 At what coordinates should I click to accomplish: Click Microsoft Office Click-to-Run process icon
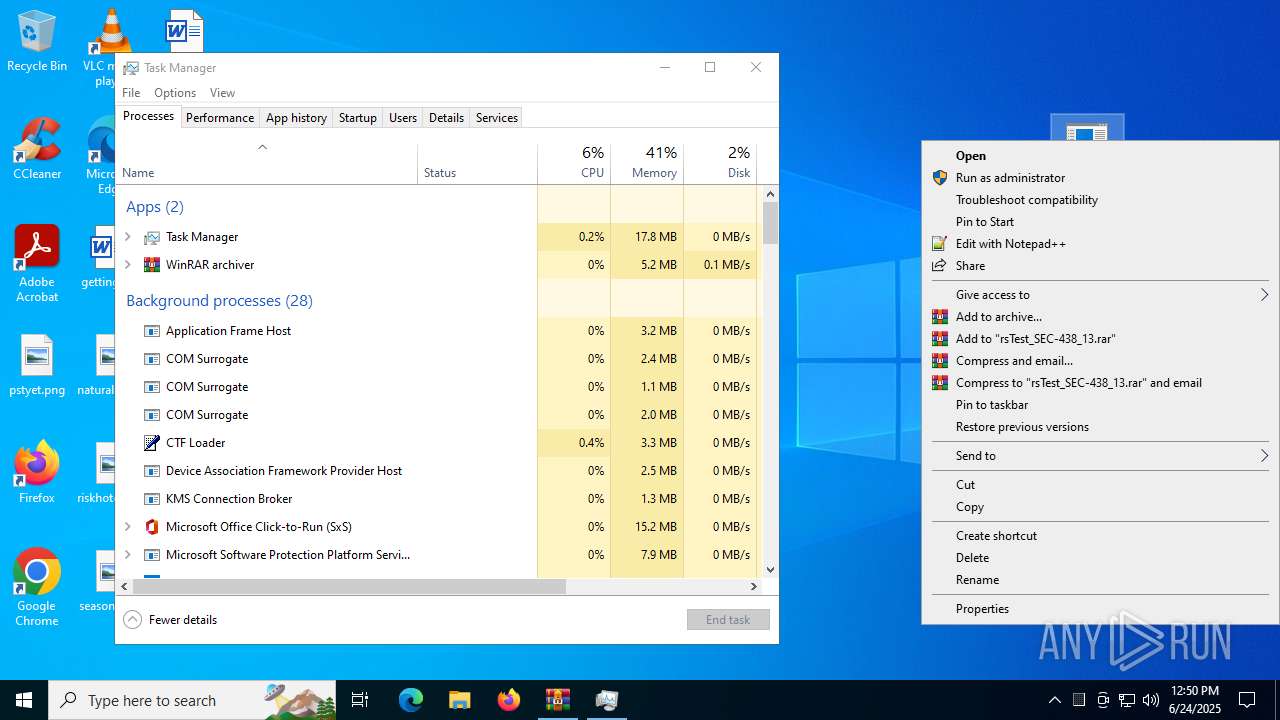tap(152, 527)
